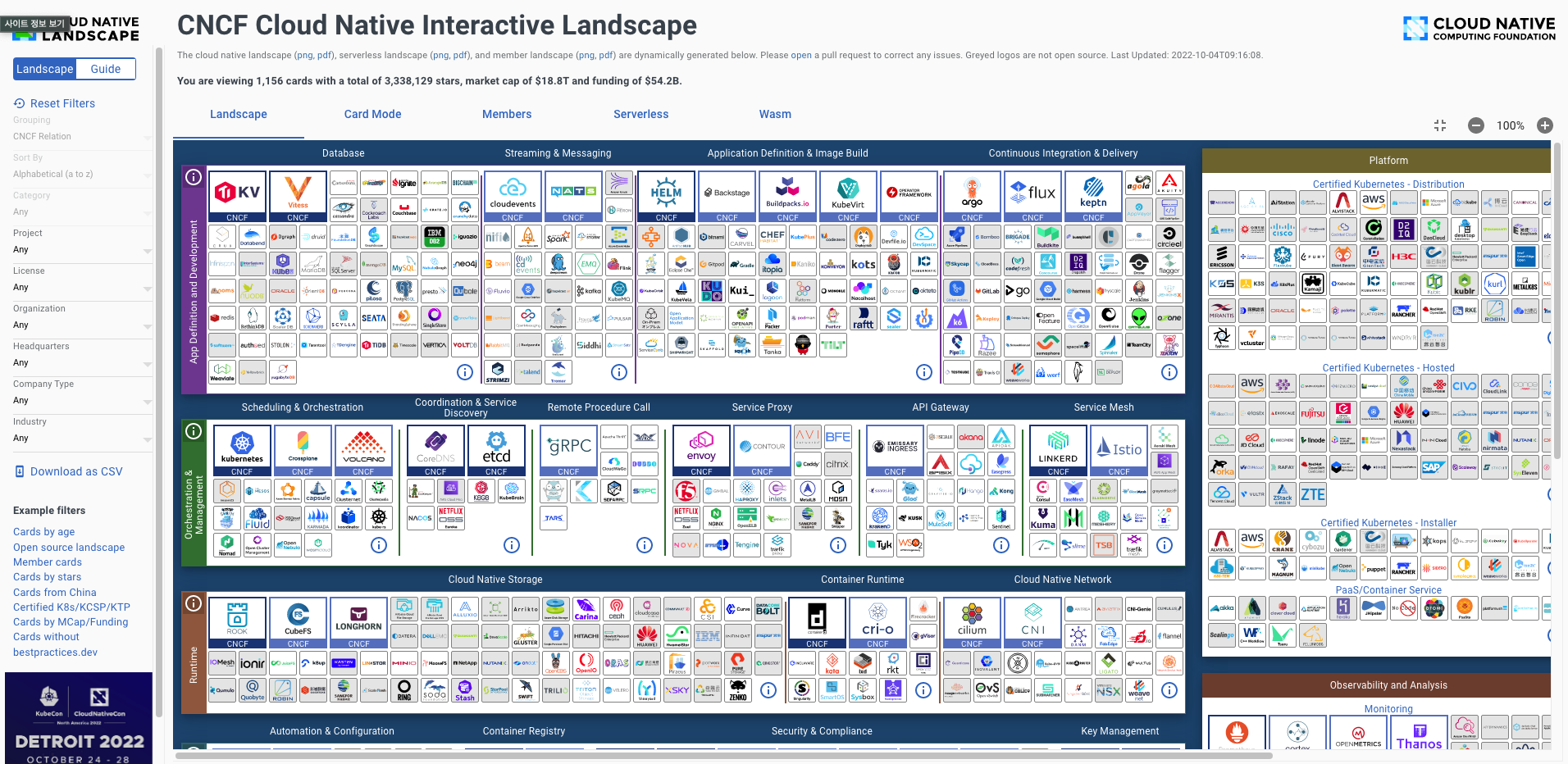Switch to the Guide view toggle
The width and height of the screenshot is (1568, 764).
[106, 69]
